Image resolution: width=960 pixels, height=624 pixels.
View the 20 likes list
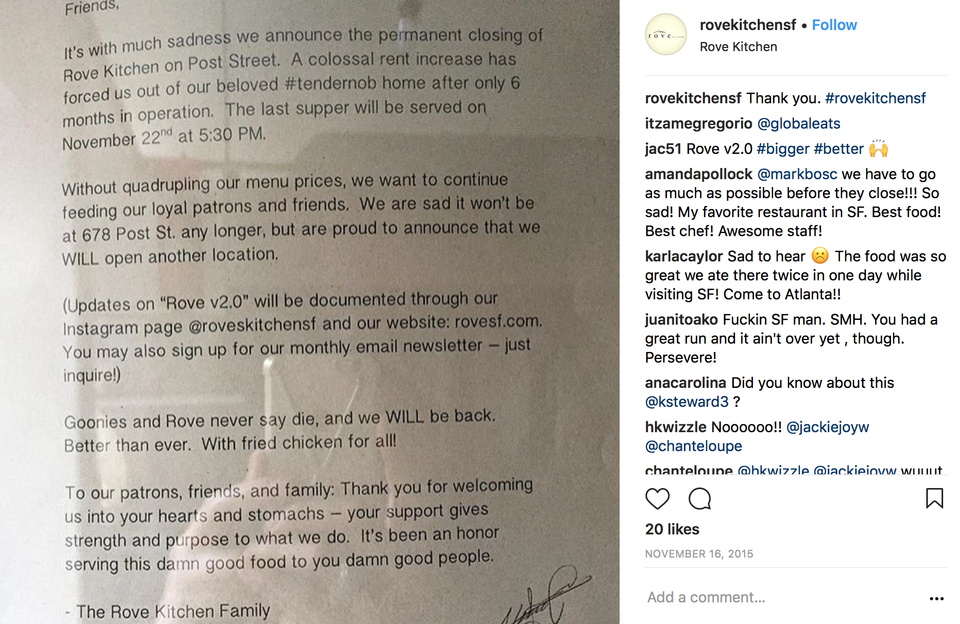pyautogui.click(x=672, y=529)
